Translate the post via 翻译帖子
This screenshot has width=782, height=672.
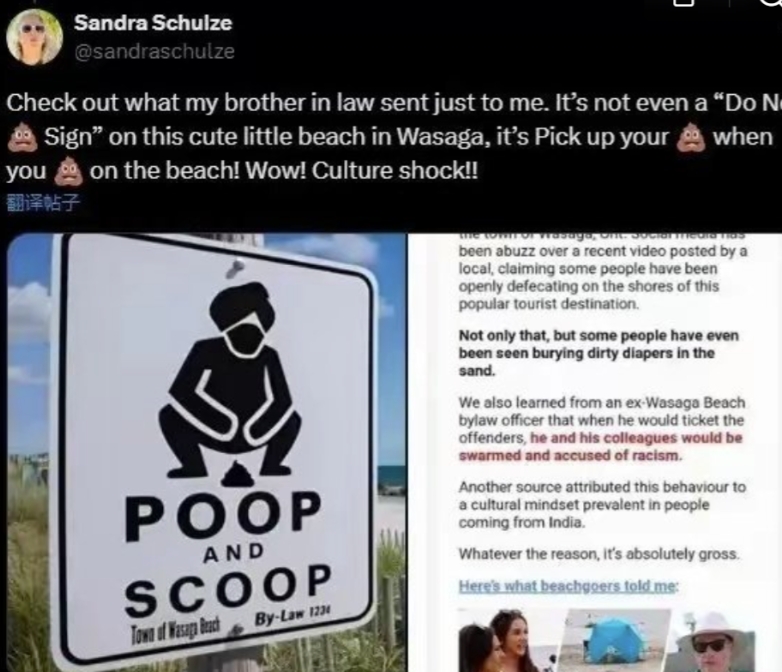(x=43, y=203)
